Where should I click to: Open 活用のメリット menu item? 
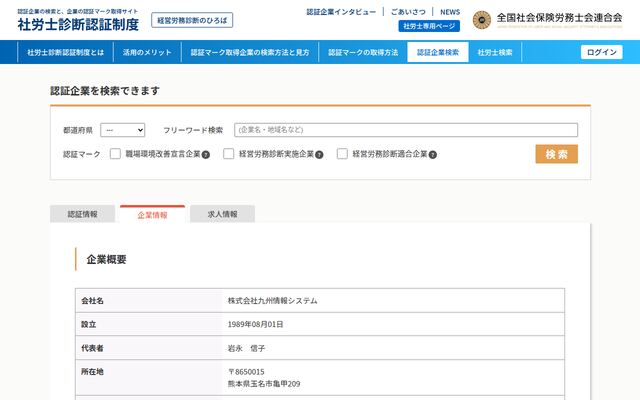click(147, 52)
